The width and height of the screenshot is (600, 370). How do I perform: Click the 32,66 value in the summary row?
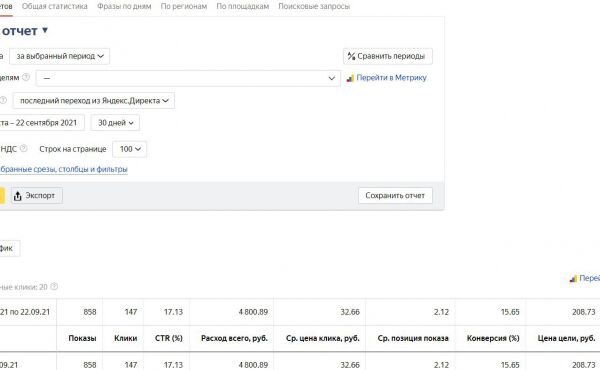(350, 312)
